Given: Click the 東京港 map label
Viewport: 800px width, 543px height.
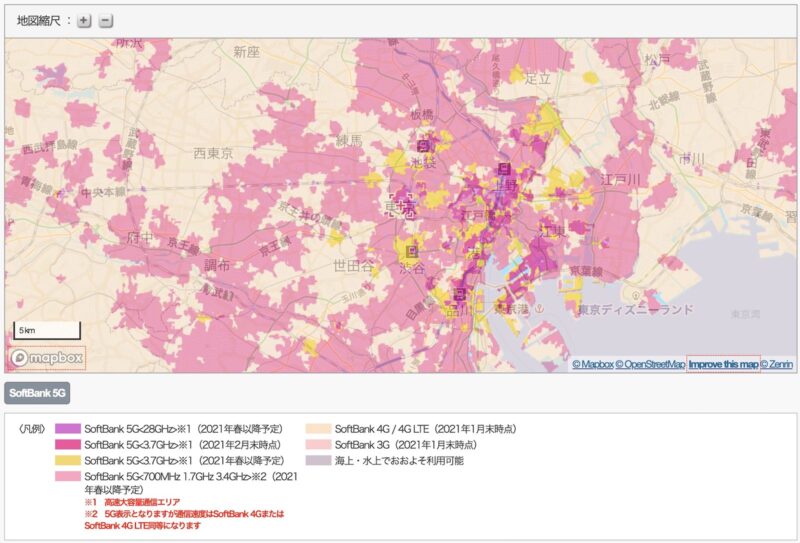Looking at the screenshot, I should pos(512,309).
